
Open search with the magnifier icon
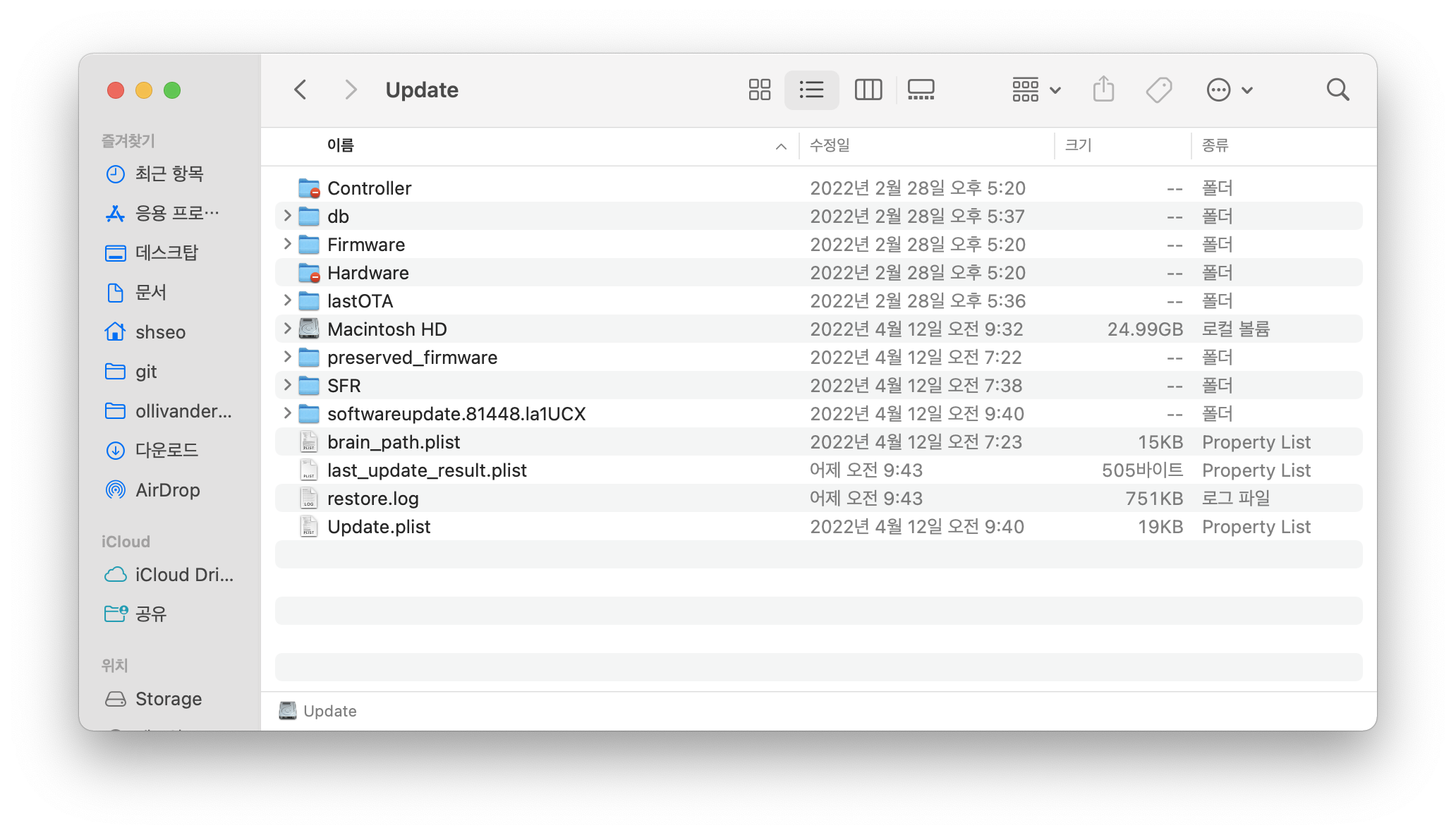point(1337,90)
